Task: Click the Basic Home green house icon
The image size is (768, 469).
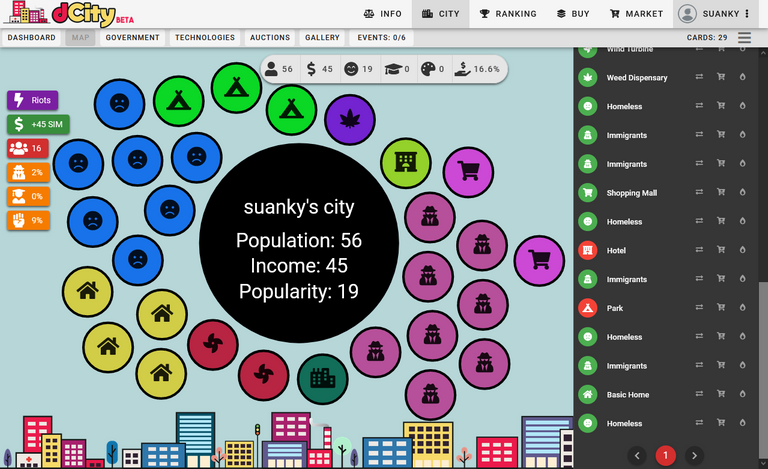Action: click(x=588, y=394)
